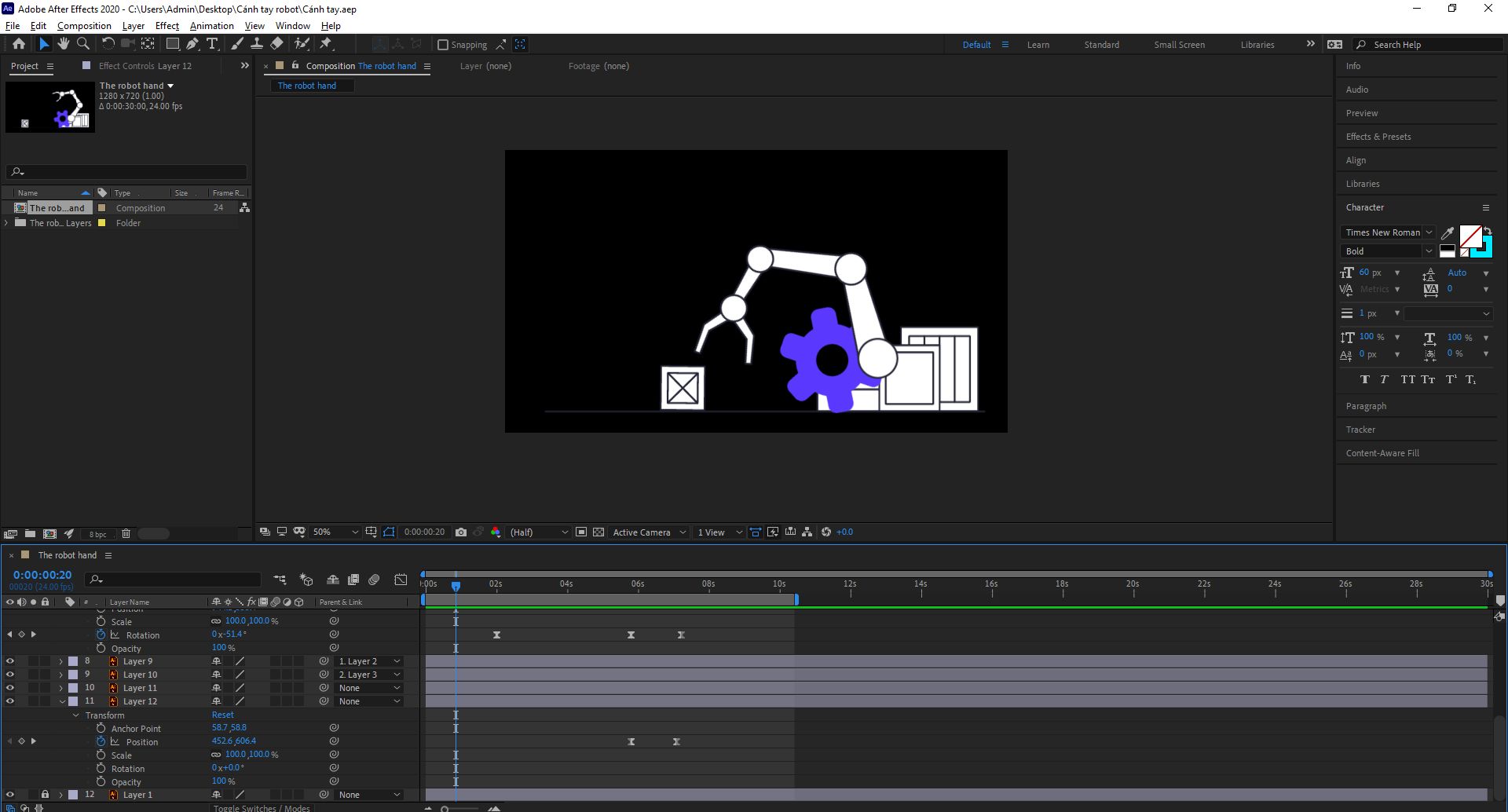
Task: Unlock Layer 1 lock toggle
Action: [45, 795]
